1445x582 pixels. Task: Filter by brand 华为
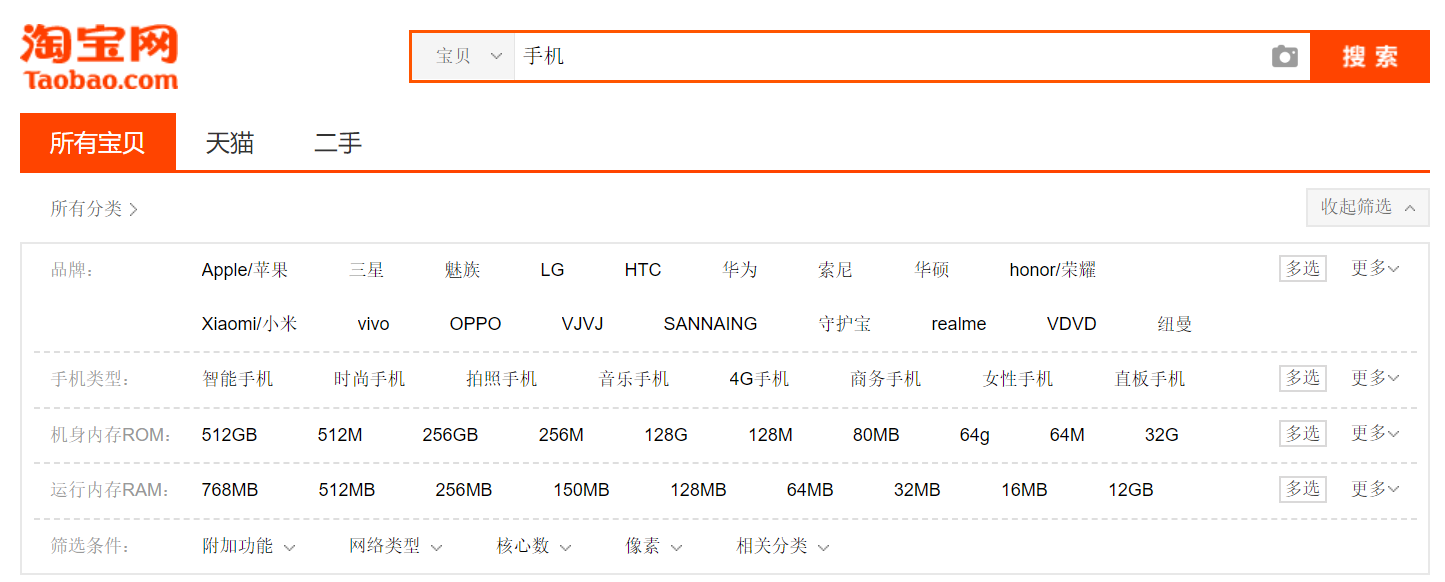click(x=740, y=270)
